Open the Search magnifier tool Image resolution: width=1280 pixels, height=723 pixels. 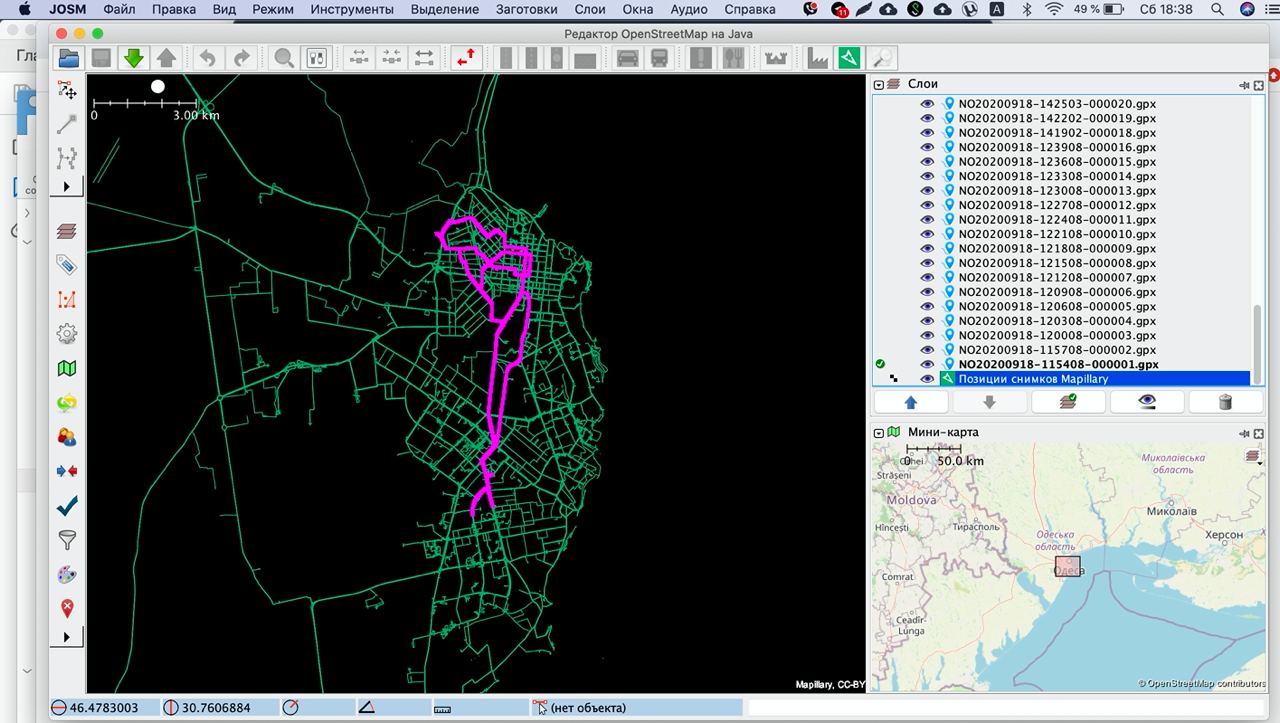click(284, 58)
